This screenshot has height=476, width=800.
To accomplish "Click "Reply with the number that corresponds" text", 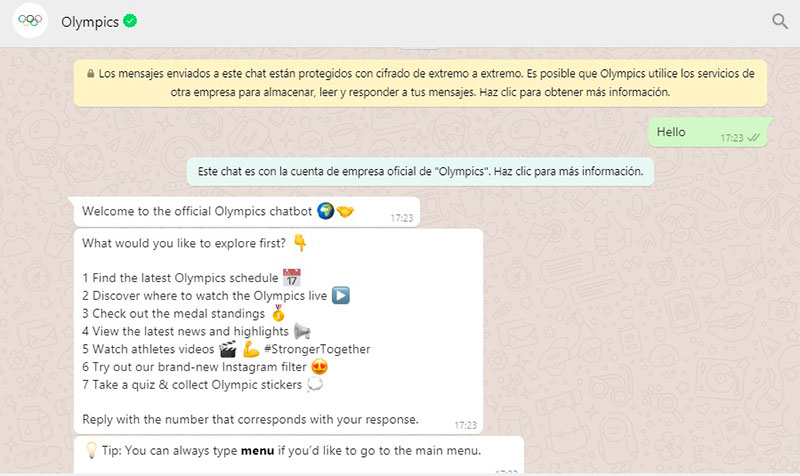I will click(x=250, y=419).
